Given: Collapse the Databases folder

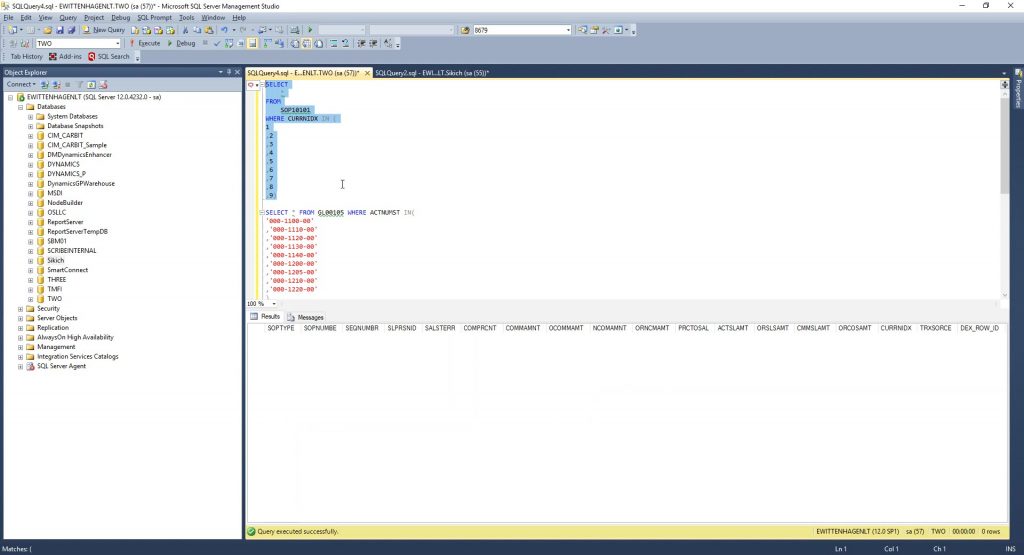Looking at the screenshot, I should pyautogui.click(x=20, y=107).
